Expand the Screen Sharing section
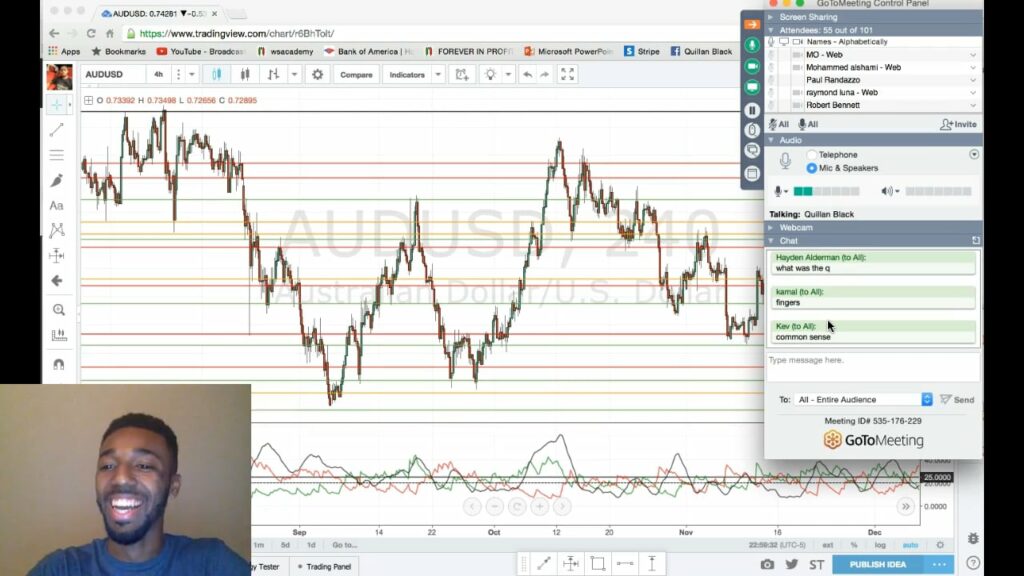Viewport: 1024px width, 576px height. point(771,17)
